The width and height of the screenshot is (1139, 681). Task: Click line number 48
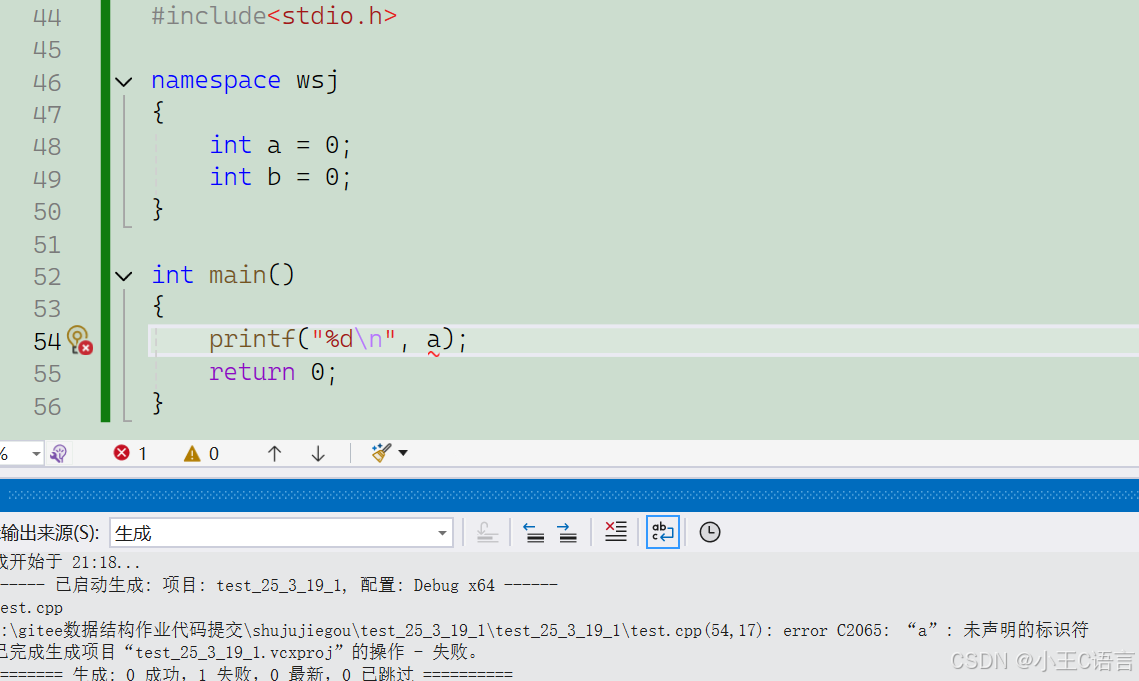[47, 147]
